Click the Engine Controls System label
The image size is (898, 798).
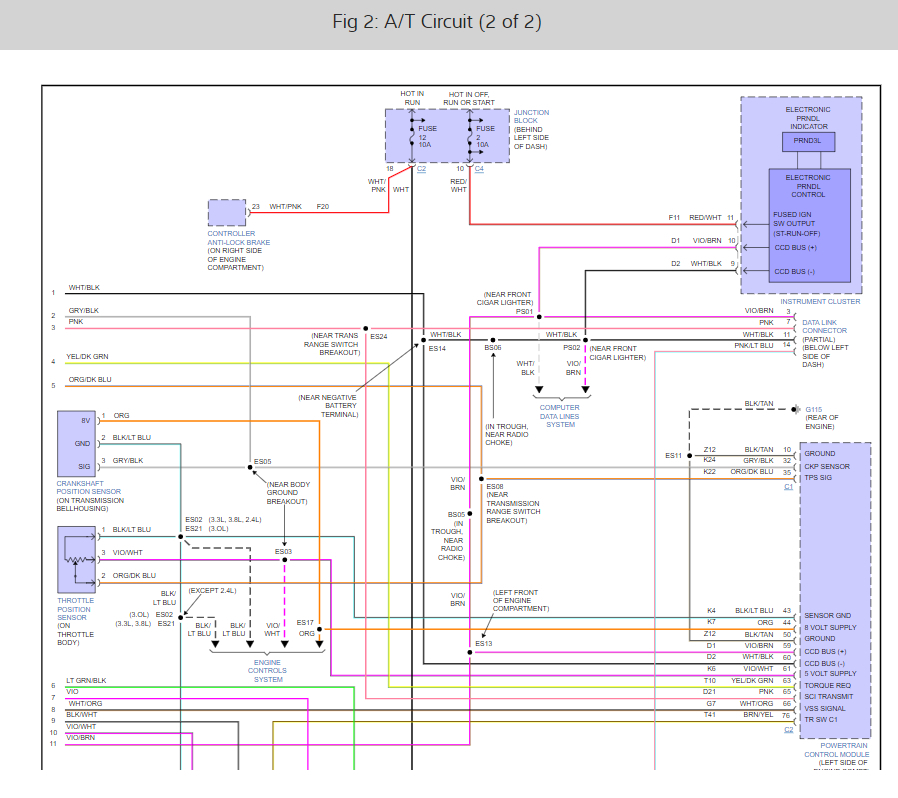(267, 670)
